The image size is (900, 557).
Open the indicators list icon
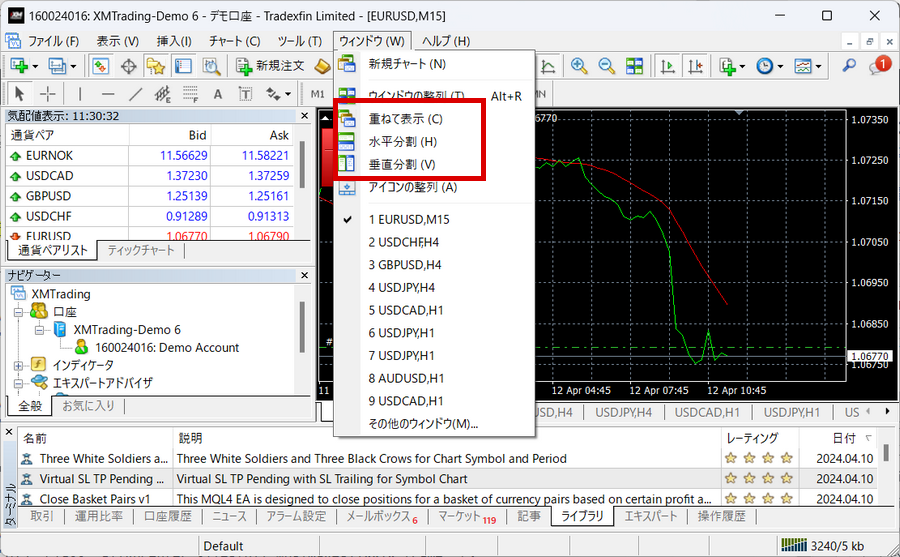[727, 66]
